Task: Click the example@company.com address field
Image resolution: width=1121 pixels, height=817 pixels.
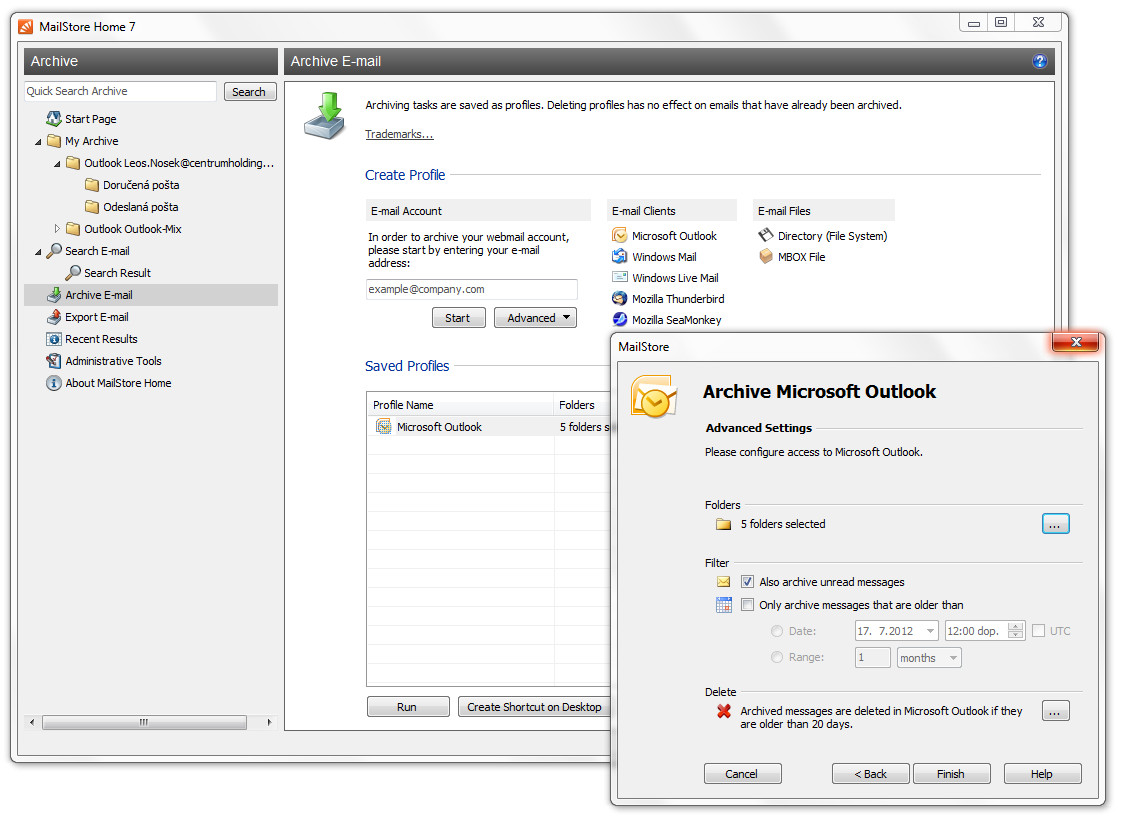Action: click(x=471, y=289)
